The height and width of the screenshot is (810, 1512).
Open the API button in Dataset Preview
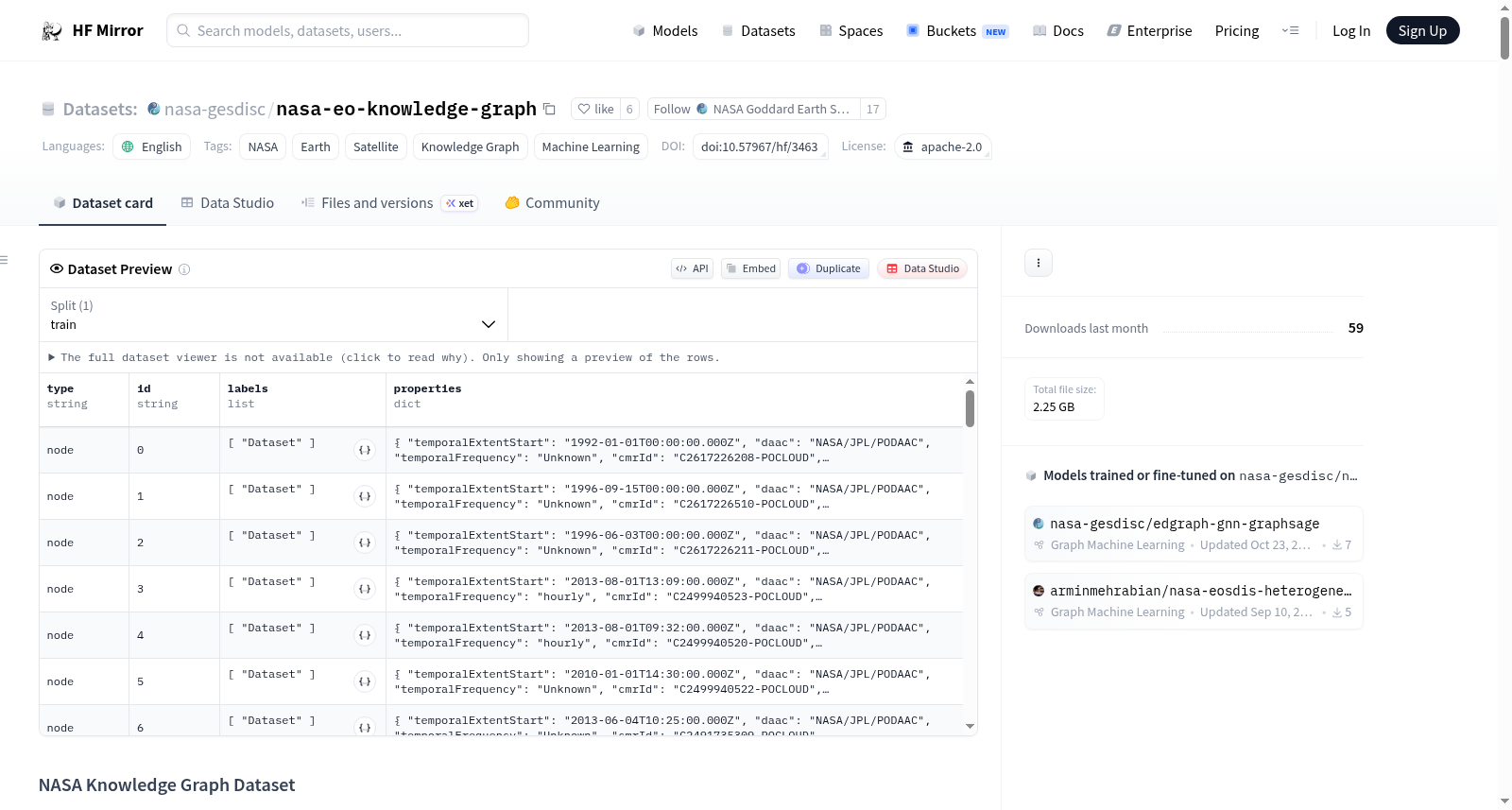tap(692, 268)
